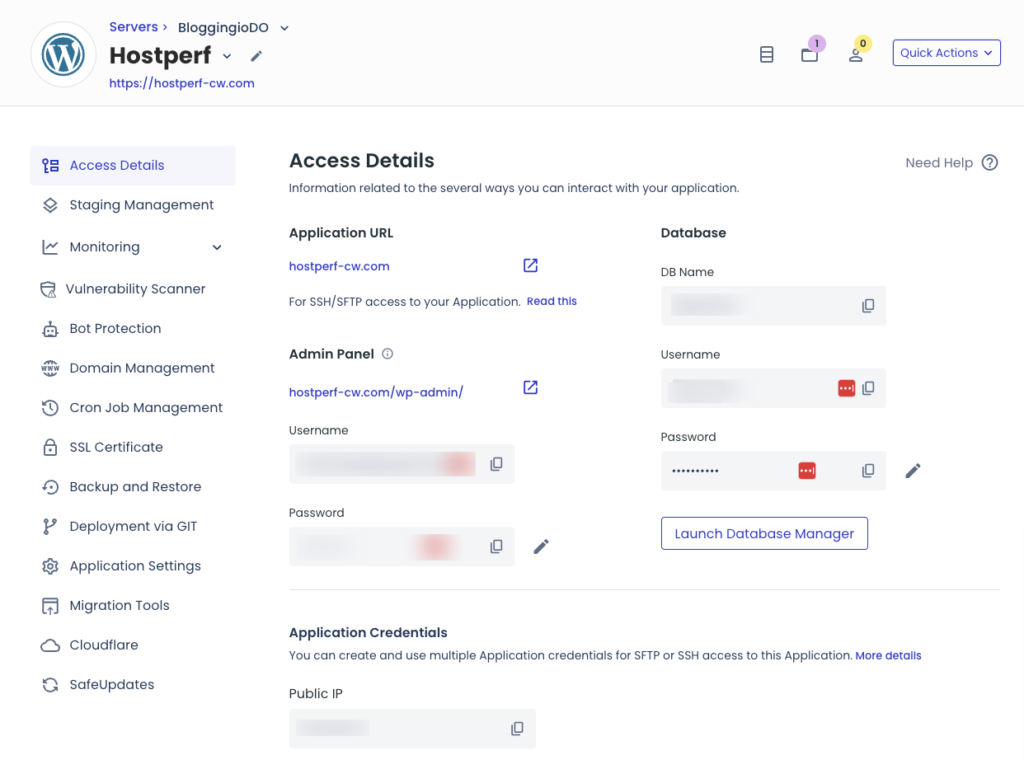Click the Monitoring chart icon
This screenshot has height=760, width=1024.
[x=50, y=247]
